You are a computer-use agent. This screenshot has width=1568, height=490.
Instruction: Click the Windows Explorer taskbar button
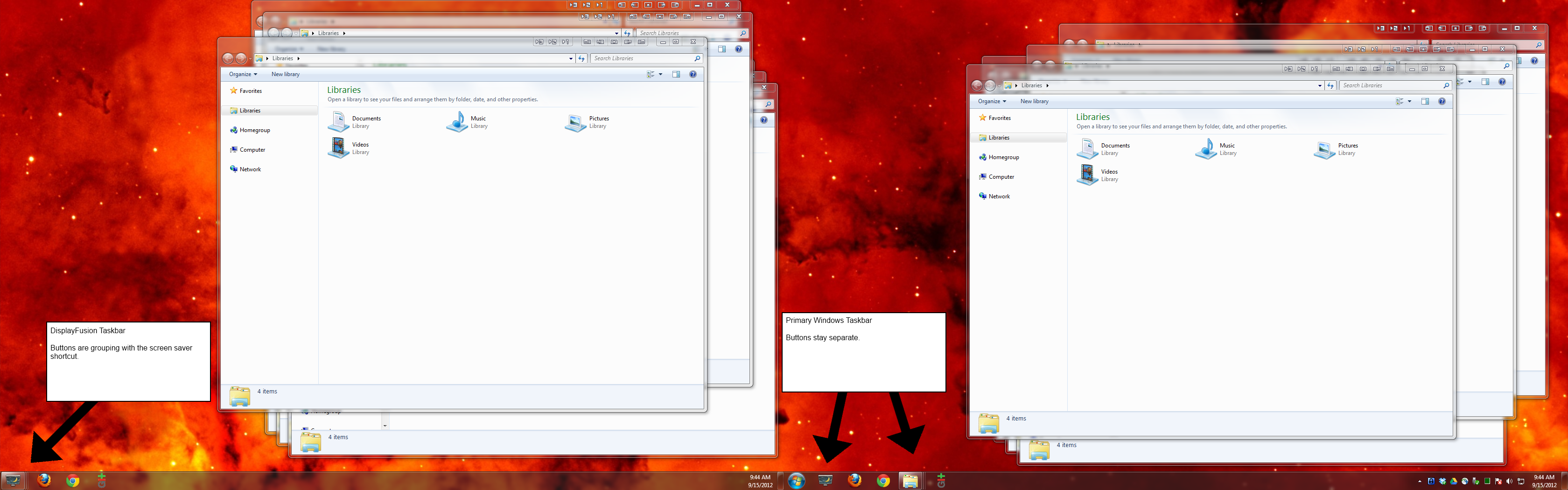click(x=910, y=481)
